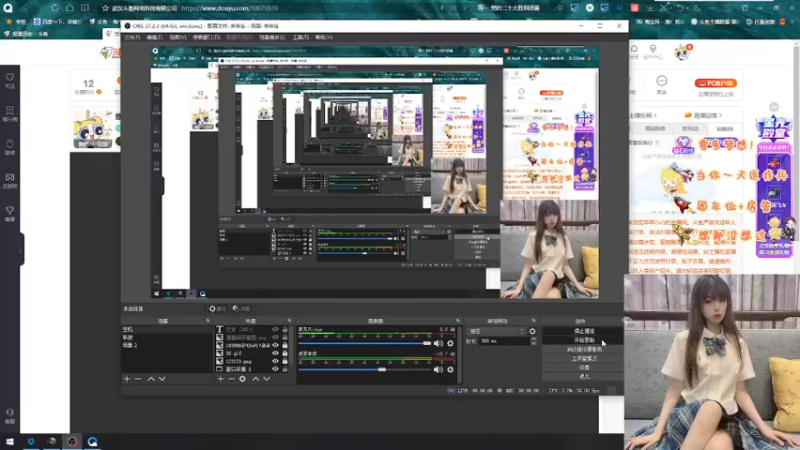Move selected source down in Sources list
Image resolution: width=800 pixels, height=450 pixels.
pos(267,379)
